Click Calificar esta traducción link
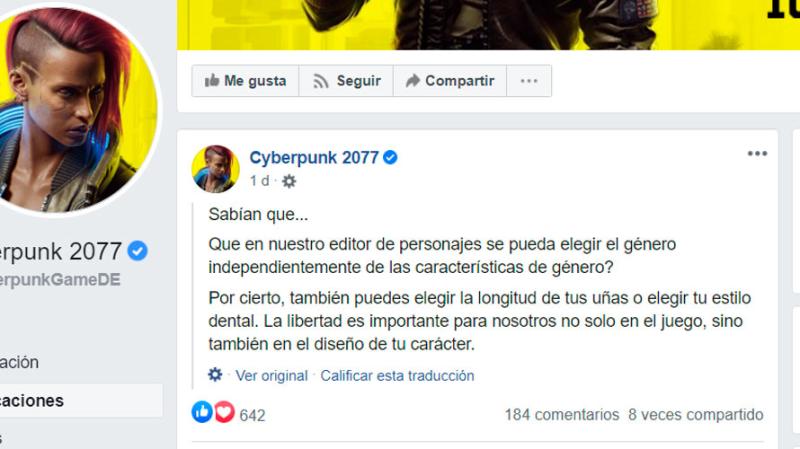The width and height of the screenshot is (800, 449). [397, 376]
